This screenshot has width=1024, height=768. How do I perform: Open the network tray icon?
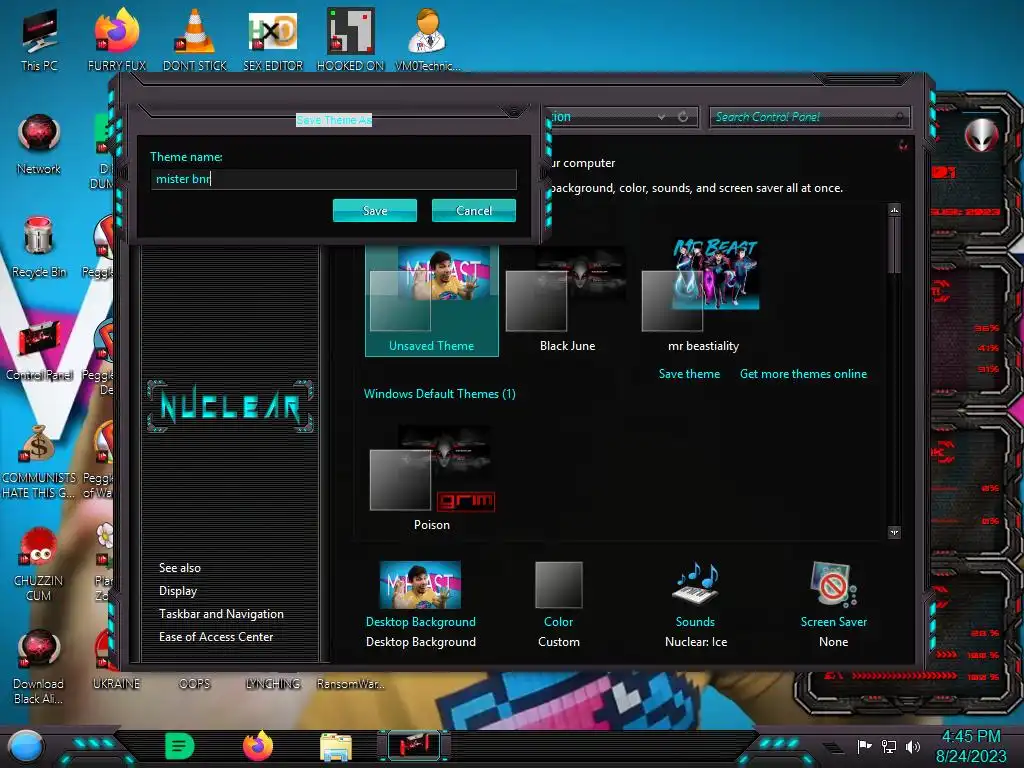click(x=888, y=746)
